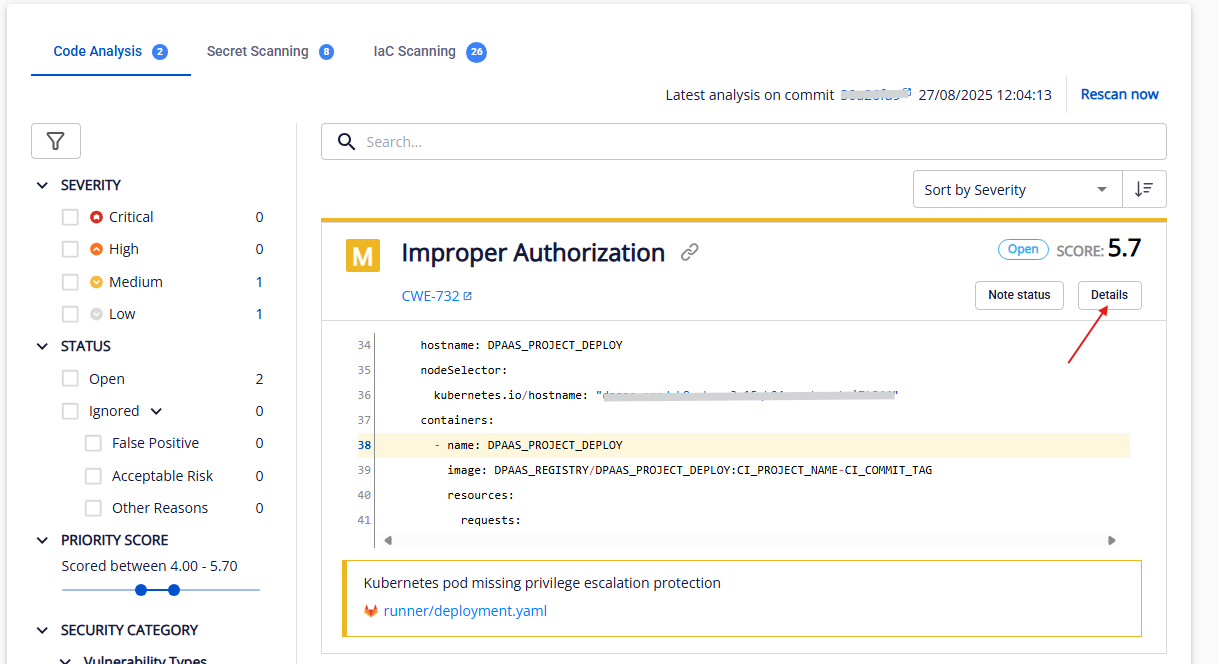The height and width of the screenshot is (664, 1219).
Task: Click the magnifier icon in search bar
Action: [x=347, y=142]
